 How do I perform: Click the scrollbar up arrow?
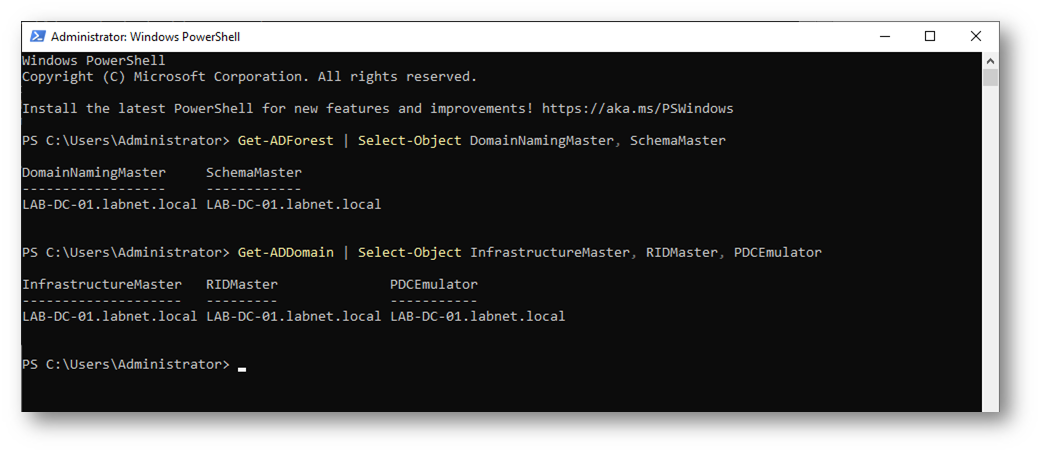(990, 60)
